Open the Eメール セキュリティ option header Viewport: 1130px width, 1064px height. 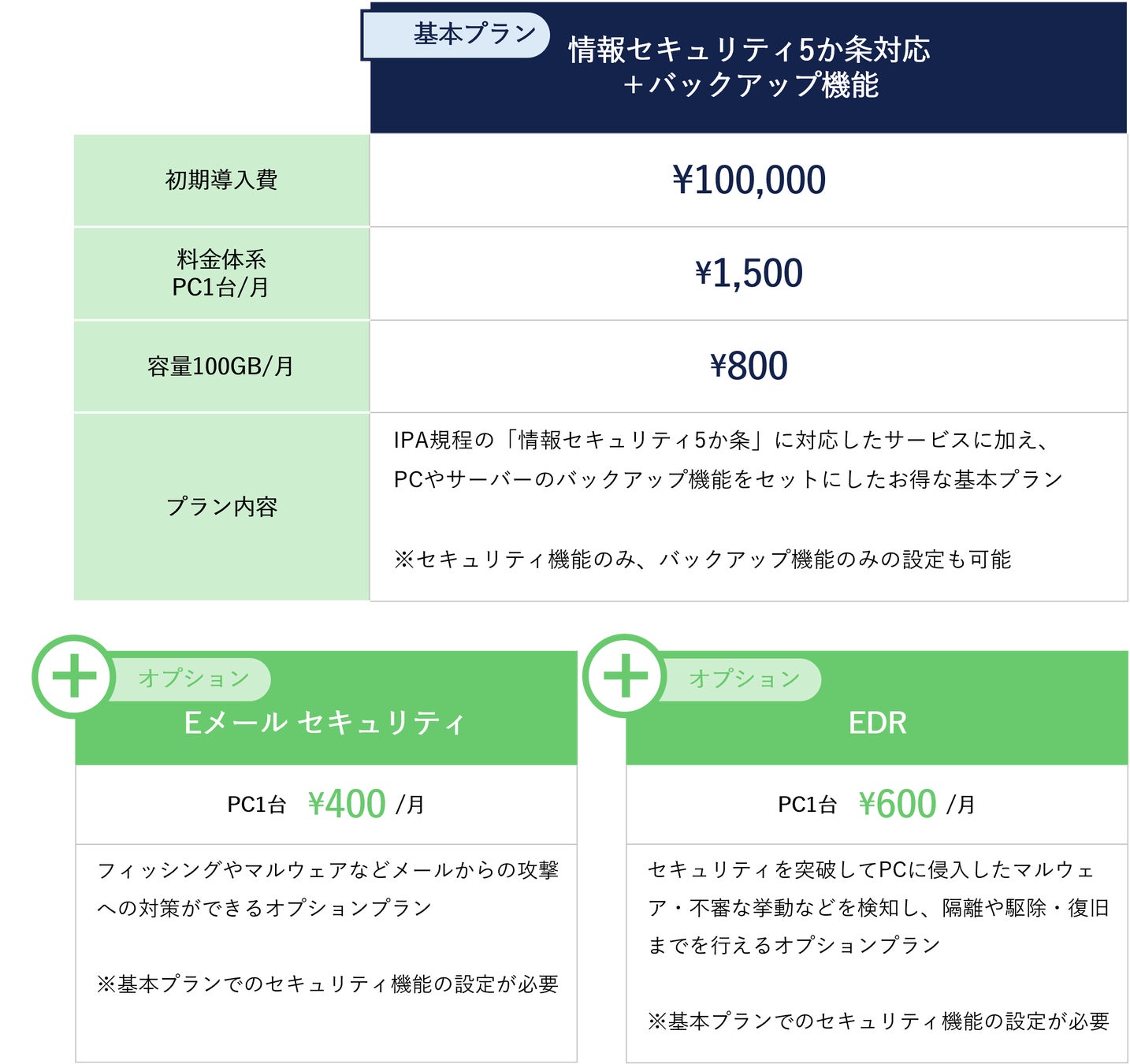click(325, 724)
